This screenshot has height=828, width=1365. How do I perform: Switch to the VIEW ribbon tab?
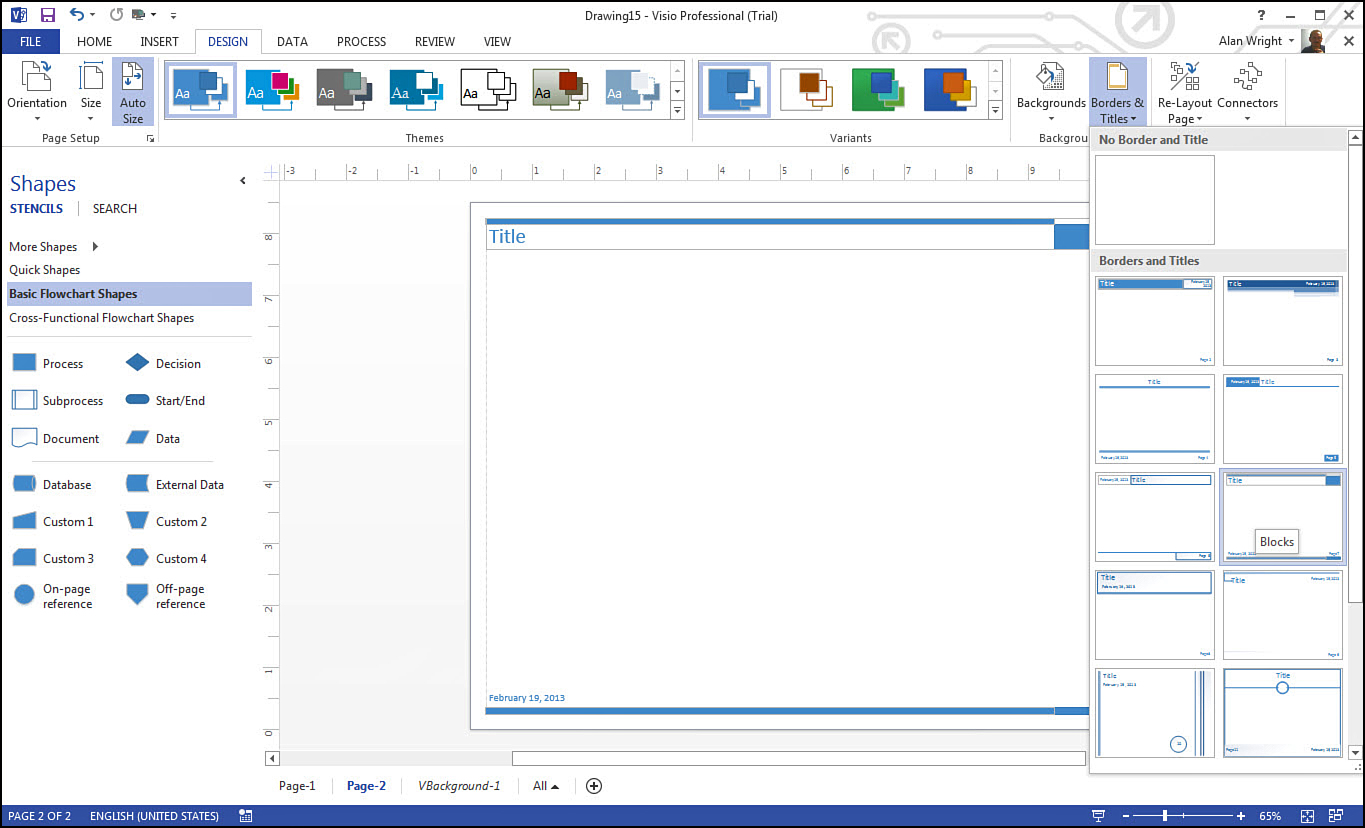tap(497, 41)
